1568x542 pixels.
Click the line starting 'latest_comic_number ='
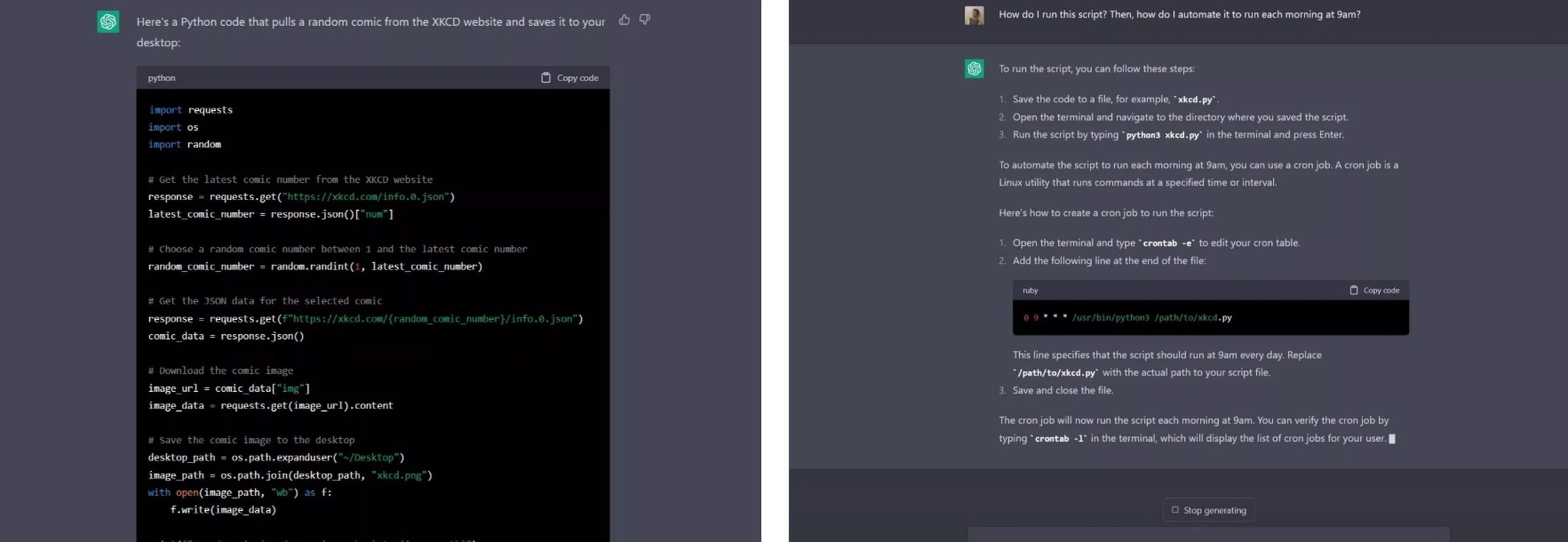coord(271,214)
